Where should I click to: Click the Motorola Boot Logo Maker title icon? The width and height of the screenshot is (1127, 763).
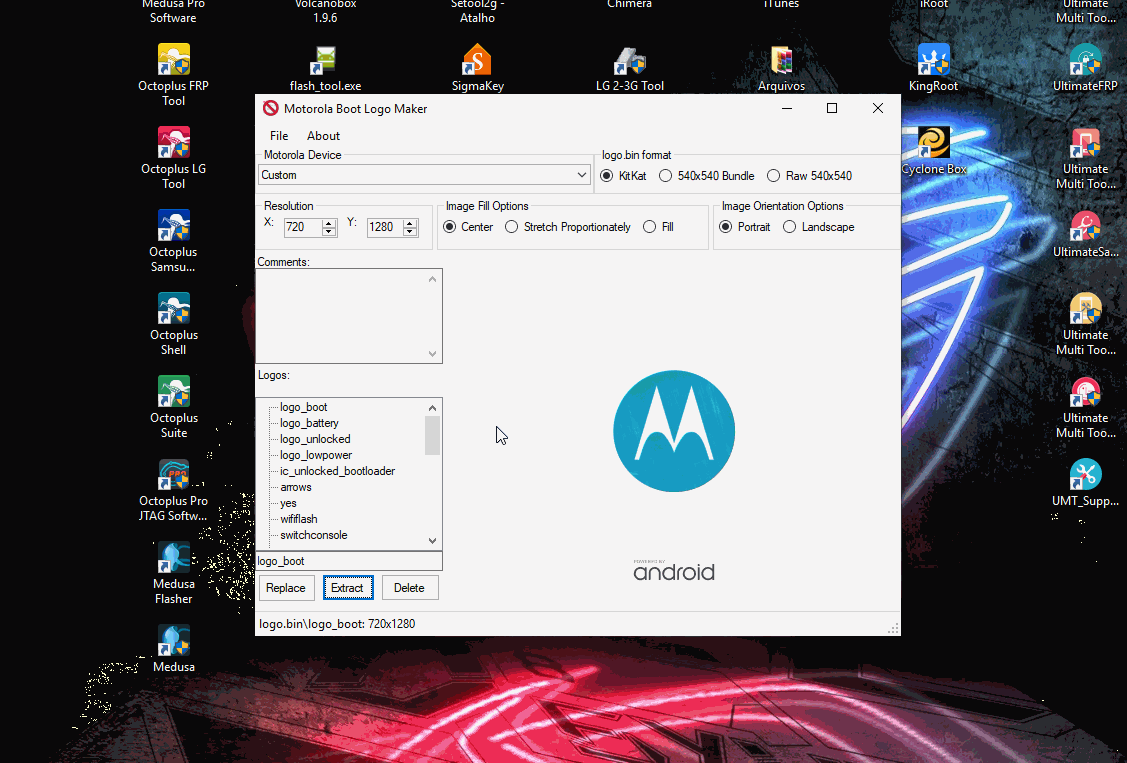pyautogui.click(x=270, y=108)
